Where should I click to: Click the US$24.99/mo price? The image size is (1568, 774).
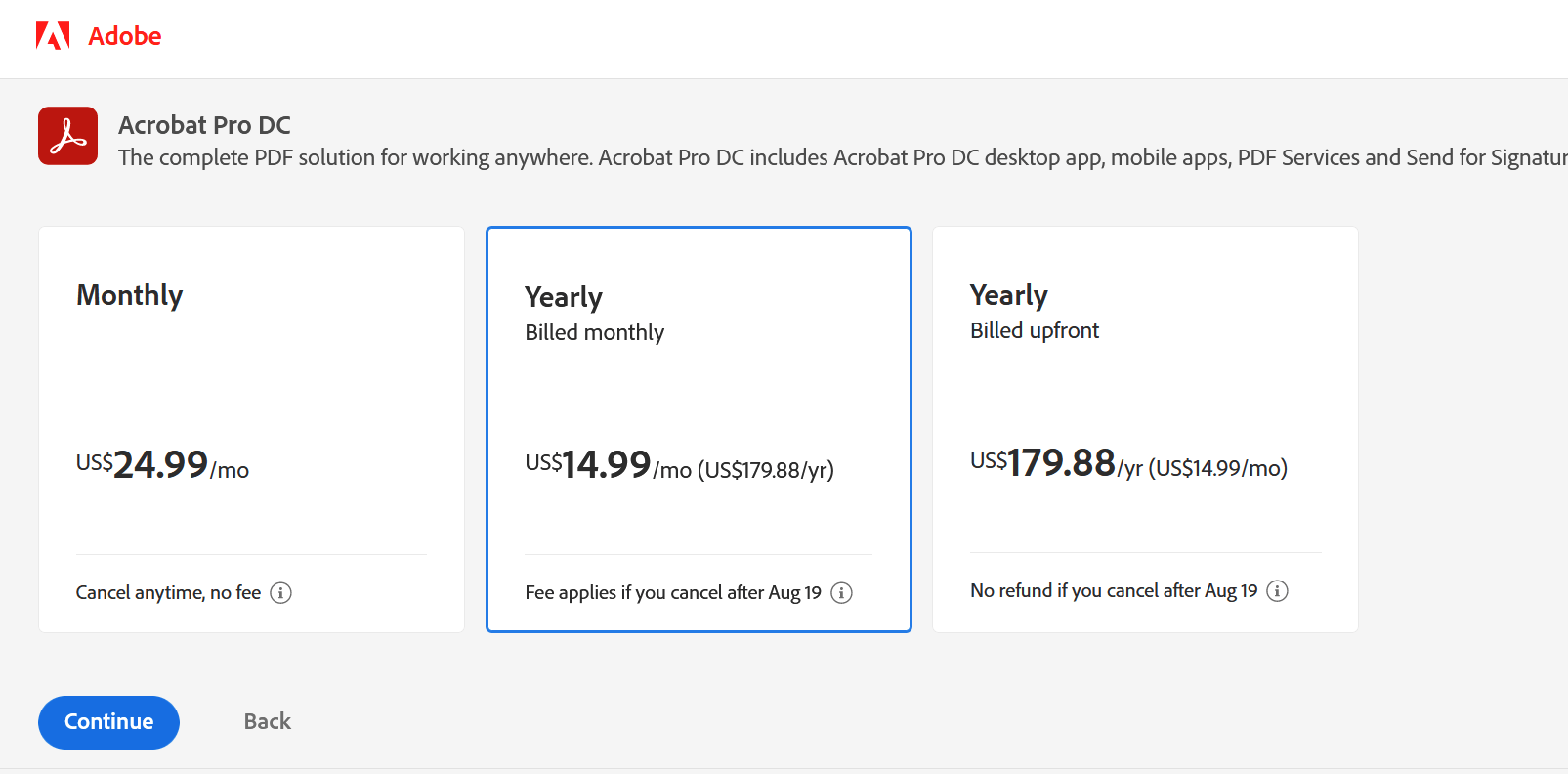click(x=162, y=465)
